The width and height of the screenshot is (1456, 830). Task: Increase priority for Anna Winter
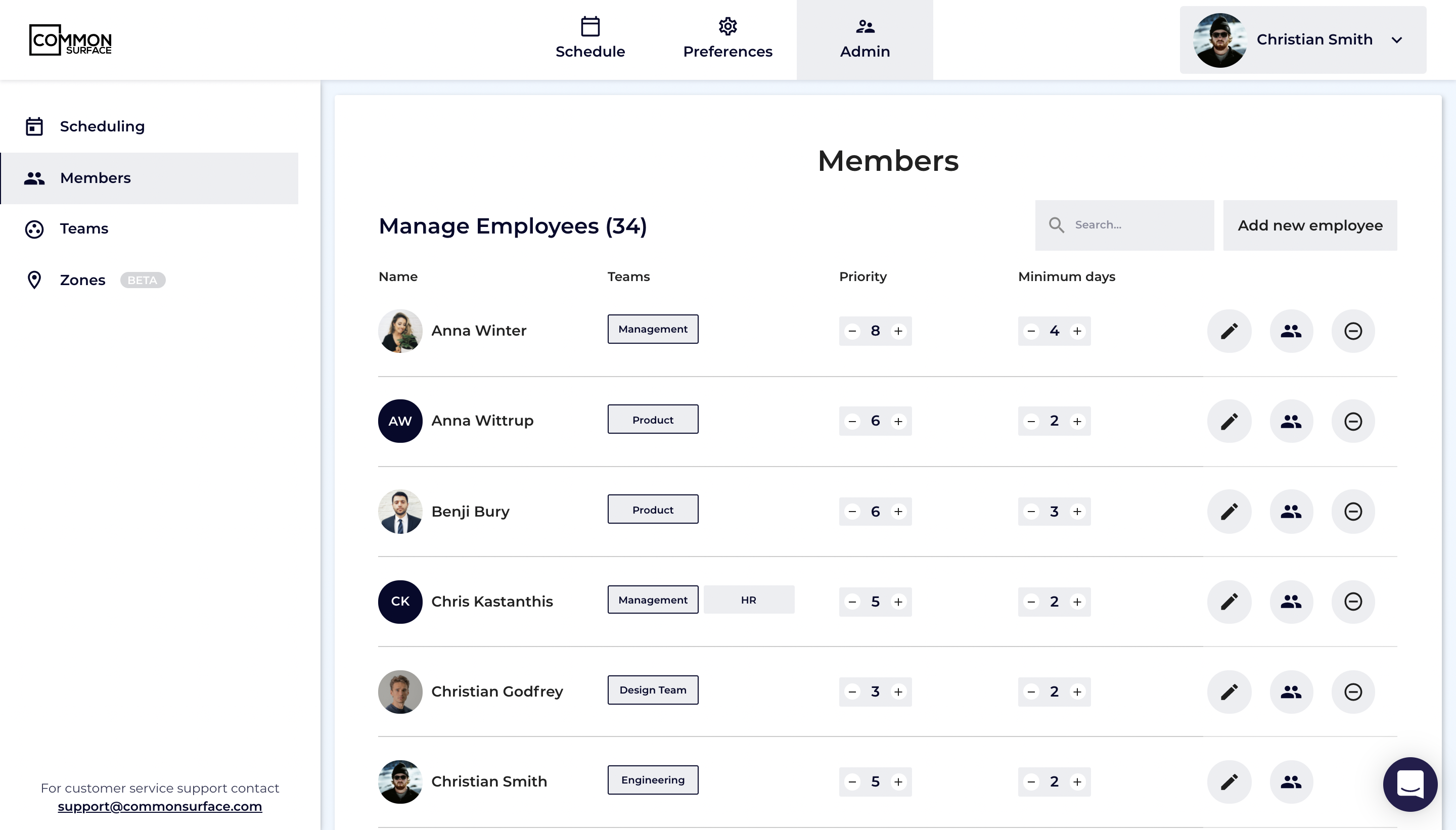898,331
